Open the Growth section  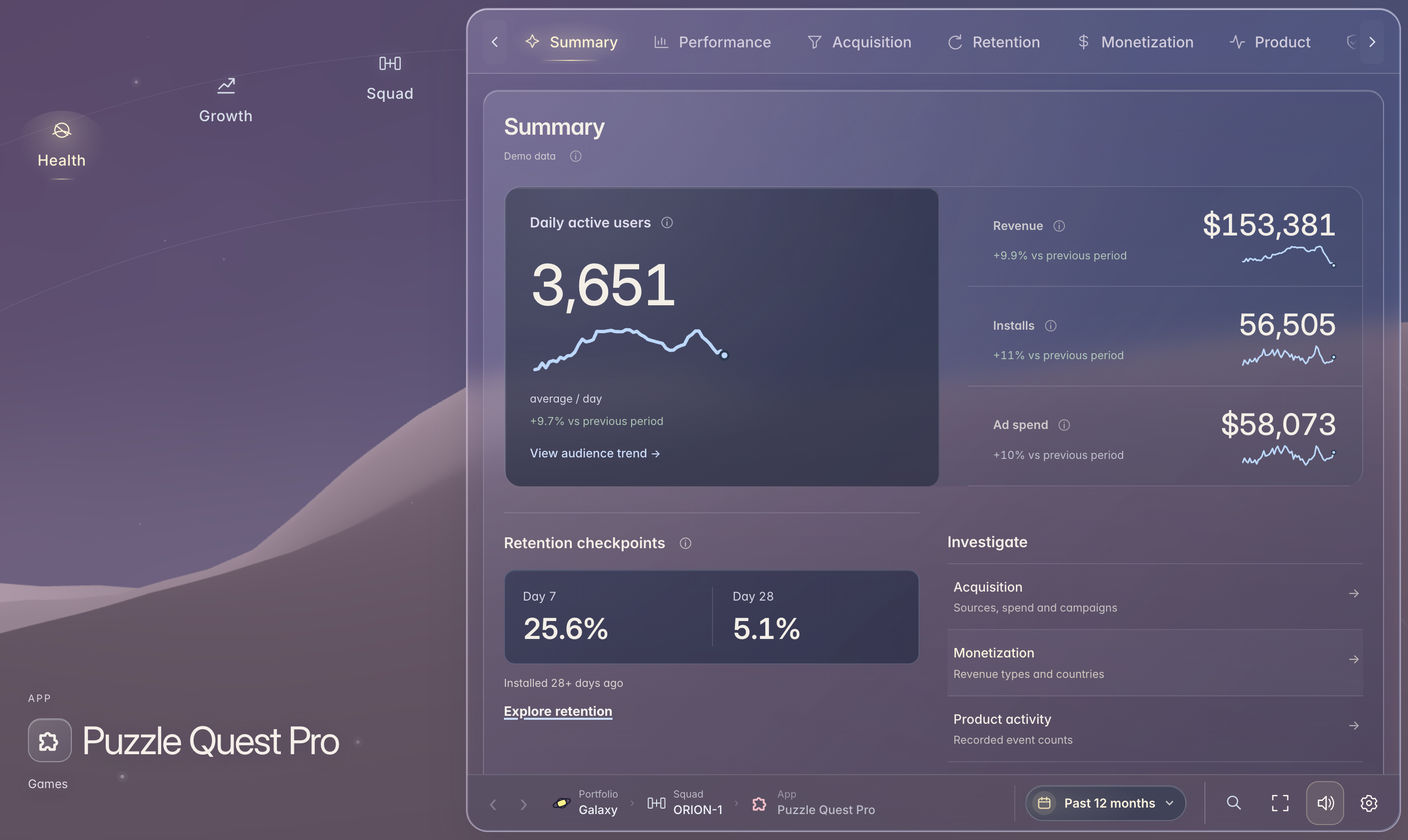point(226,101)
